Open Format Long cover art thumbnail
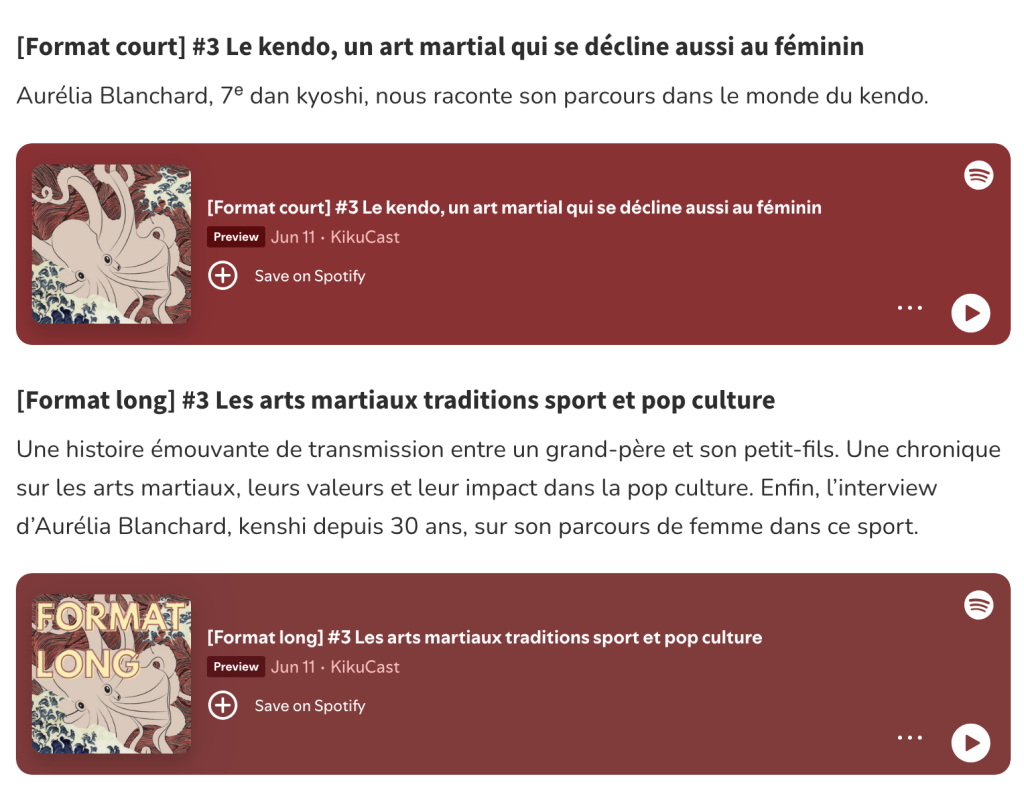The image size is (1024, 800). (111, 674)
